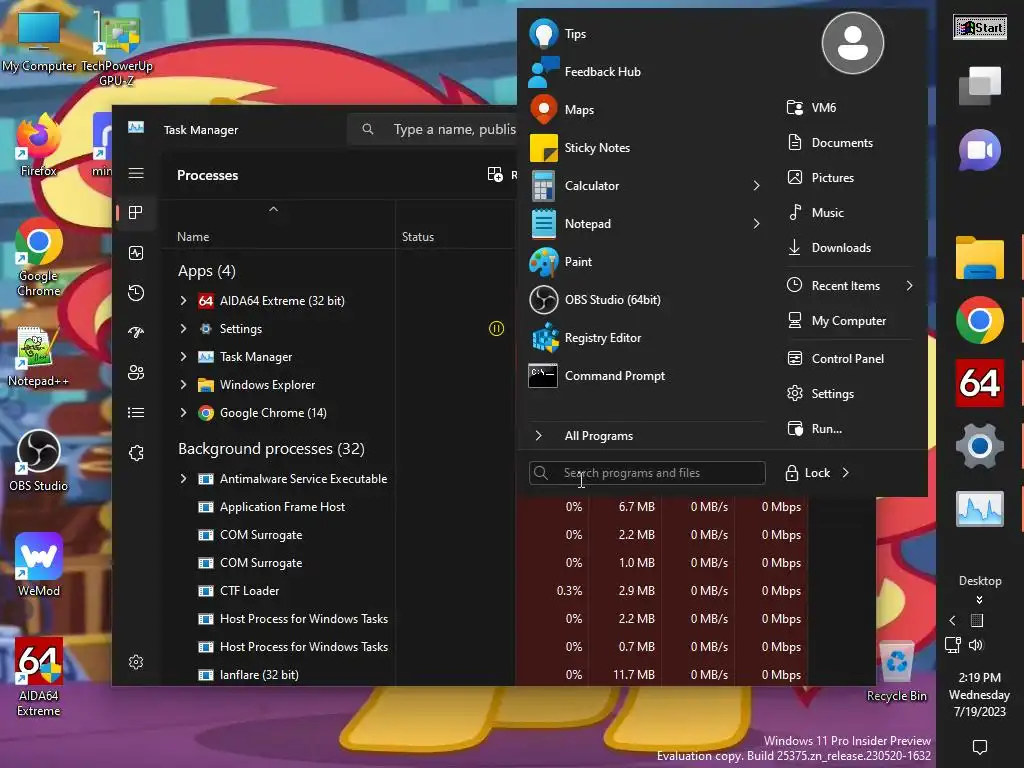
Task: Expand the Recent Items submenu arrow
Action: click(x=909, y=285)
